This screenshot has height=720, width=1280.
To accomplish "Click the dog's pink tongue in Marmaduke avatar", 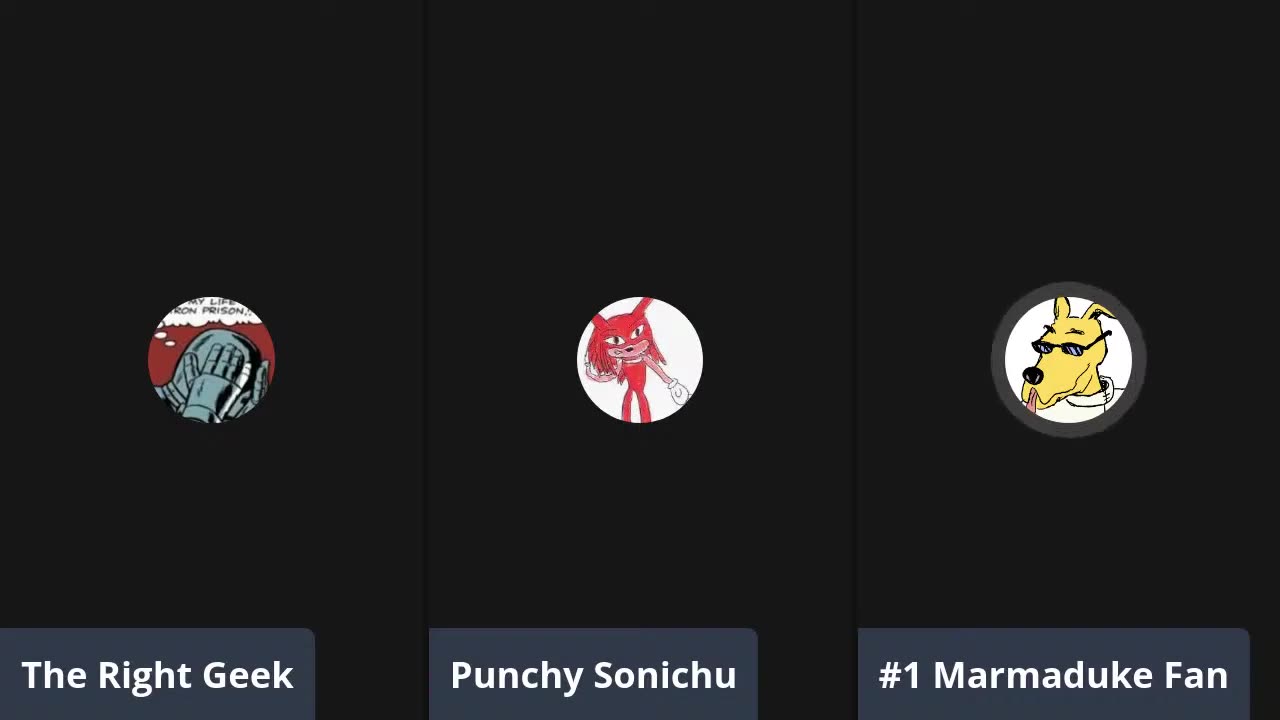I will (x=1031, y=402).
